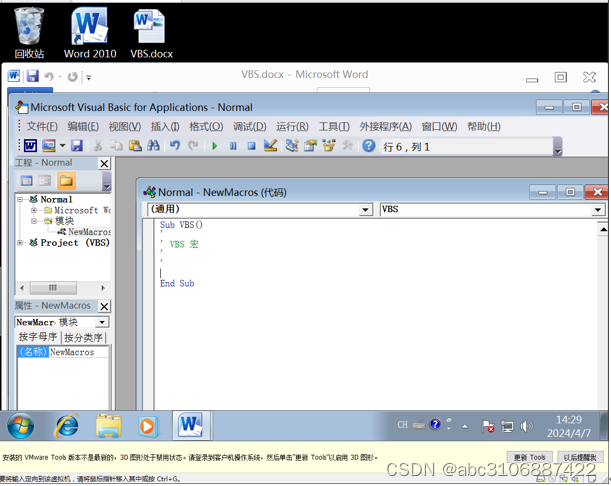Open the Project Explorer icon
611x486 pixels.
(x=292, y=146)
